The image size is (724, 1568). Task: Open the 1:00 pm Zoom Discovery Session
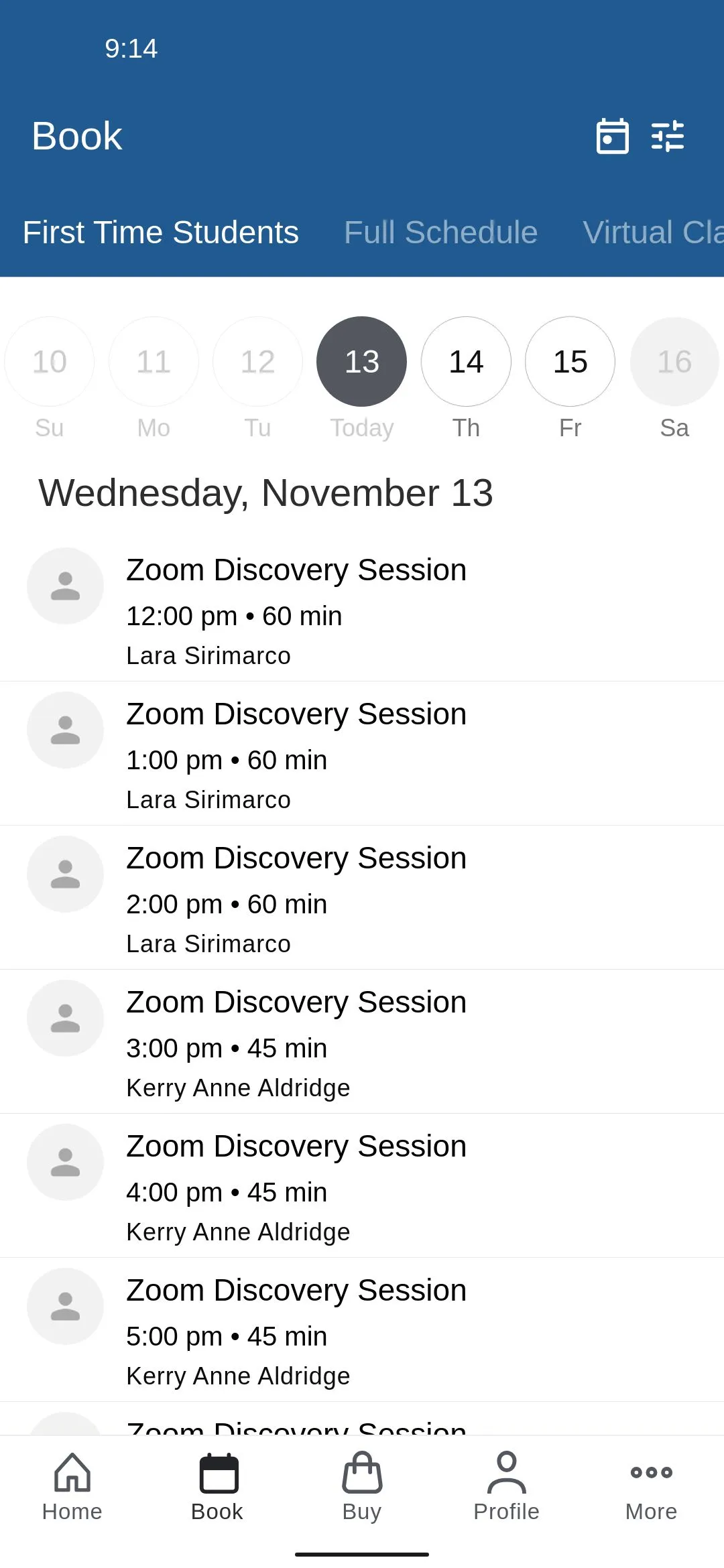click(x=362, y=753)
